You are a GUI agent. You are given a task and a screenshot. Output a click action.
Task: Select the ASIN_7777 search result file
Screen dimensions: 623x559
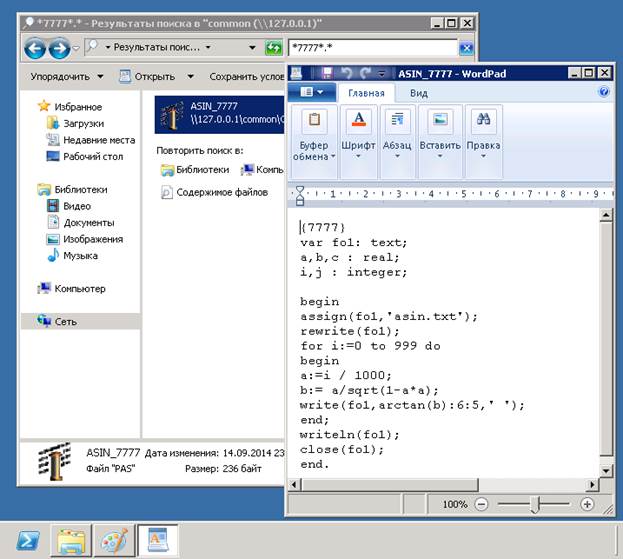tap(220, 114)
